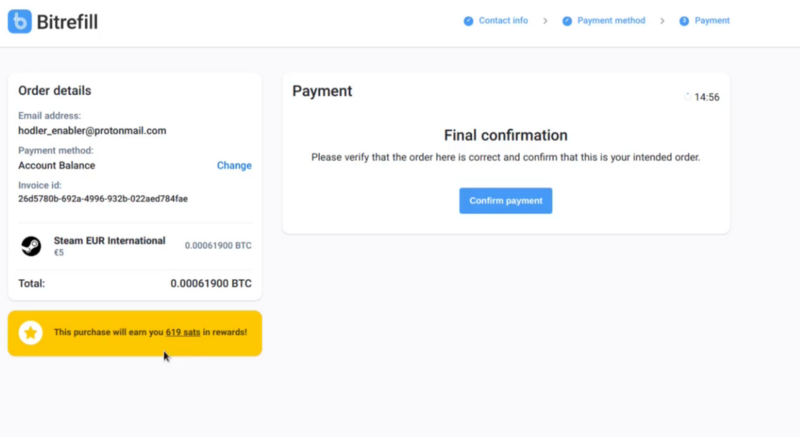Click the Contact info checkmark icon
Screen dimensions: 800x437
(x=468, y=21)
